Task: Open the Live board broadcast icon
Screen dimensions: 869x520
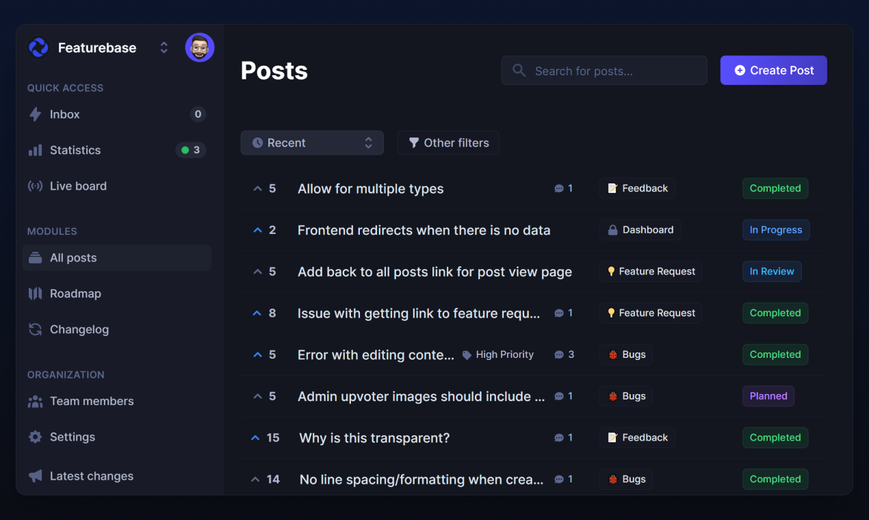Action: [35, 186]
